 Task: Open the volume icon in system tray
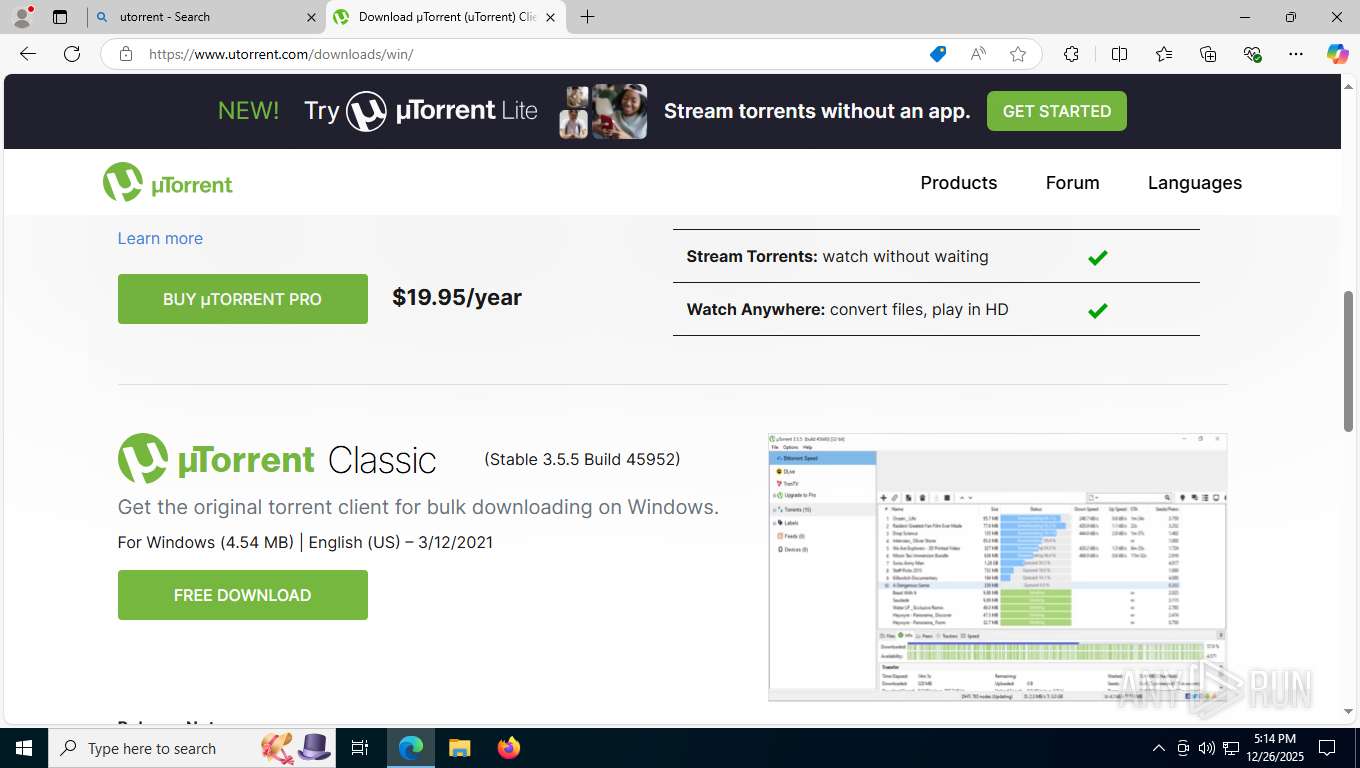(1207, 748)
